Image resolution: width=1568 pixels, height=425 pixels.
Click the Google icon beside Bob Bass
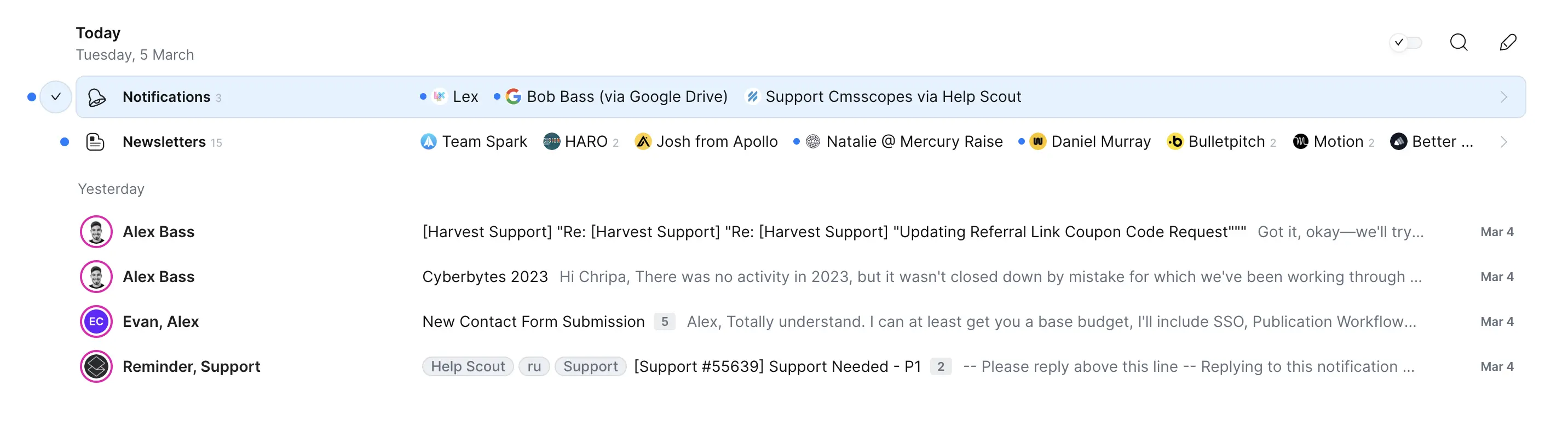pyautogui.click(x=513, y=97)
